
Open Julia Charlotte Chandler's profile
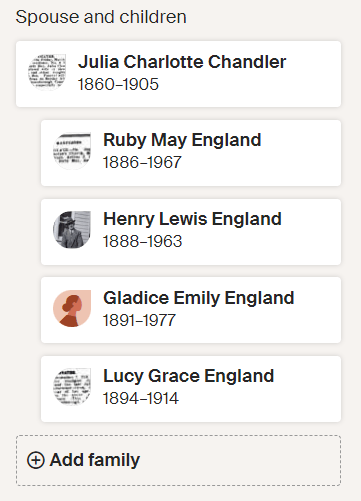coord(182,62)
